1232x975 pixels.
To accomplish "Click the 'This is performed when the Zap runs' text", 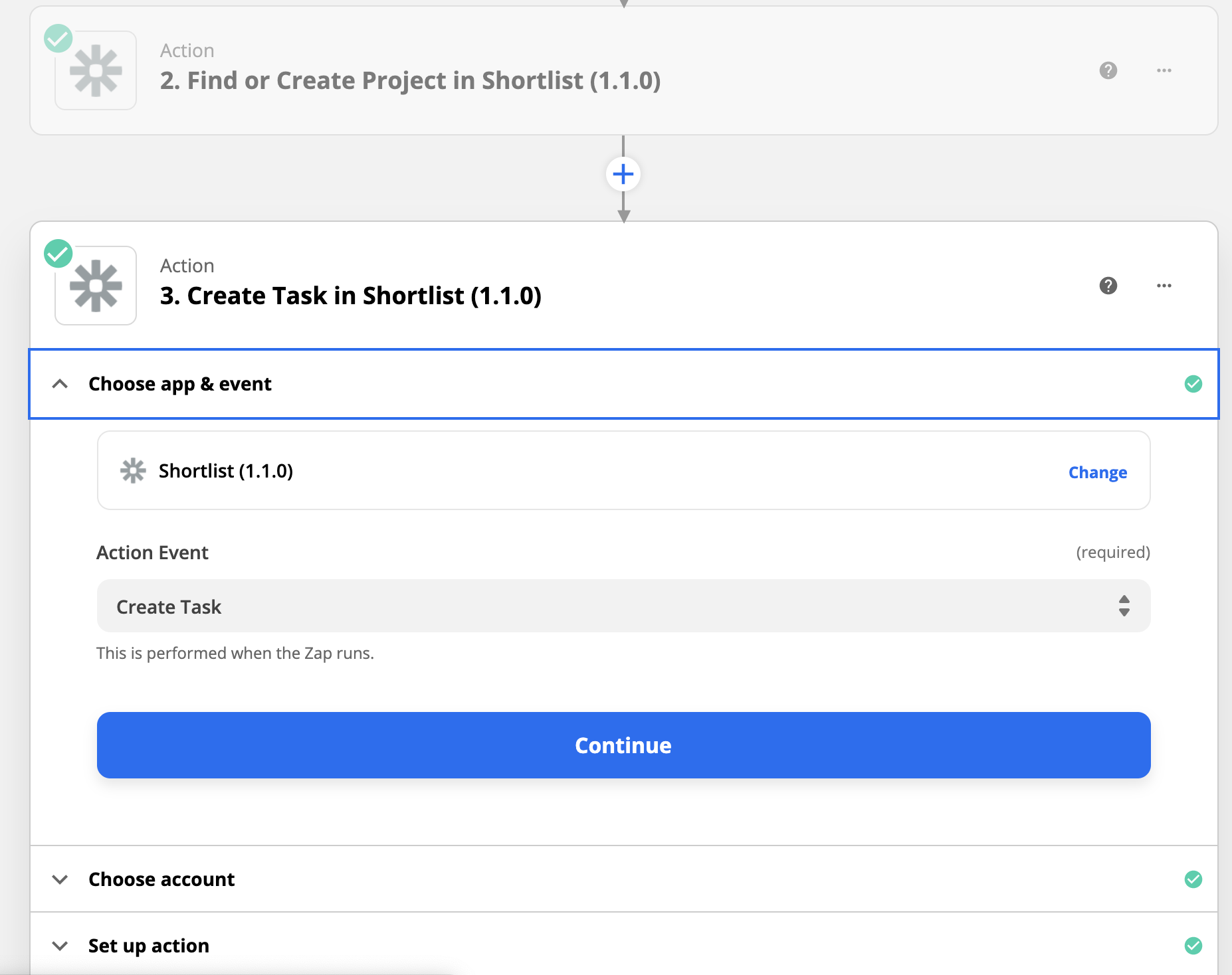I will coord(235,654).
